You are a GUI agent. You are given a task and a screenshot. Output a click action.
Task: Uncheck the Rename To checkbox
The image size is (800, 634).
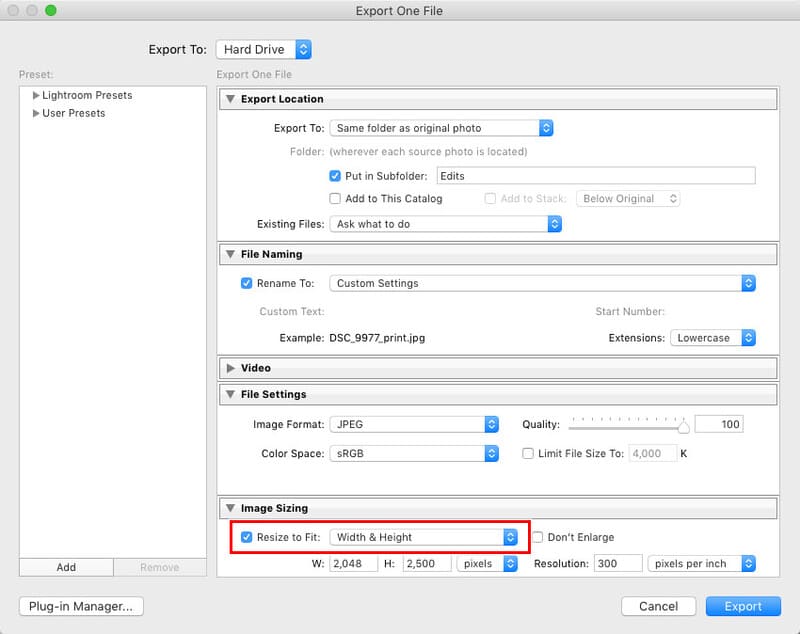tap(246, 283)
